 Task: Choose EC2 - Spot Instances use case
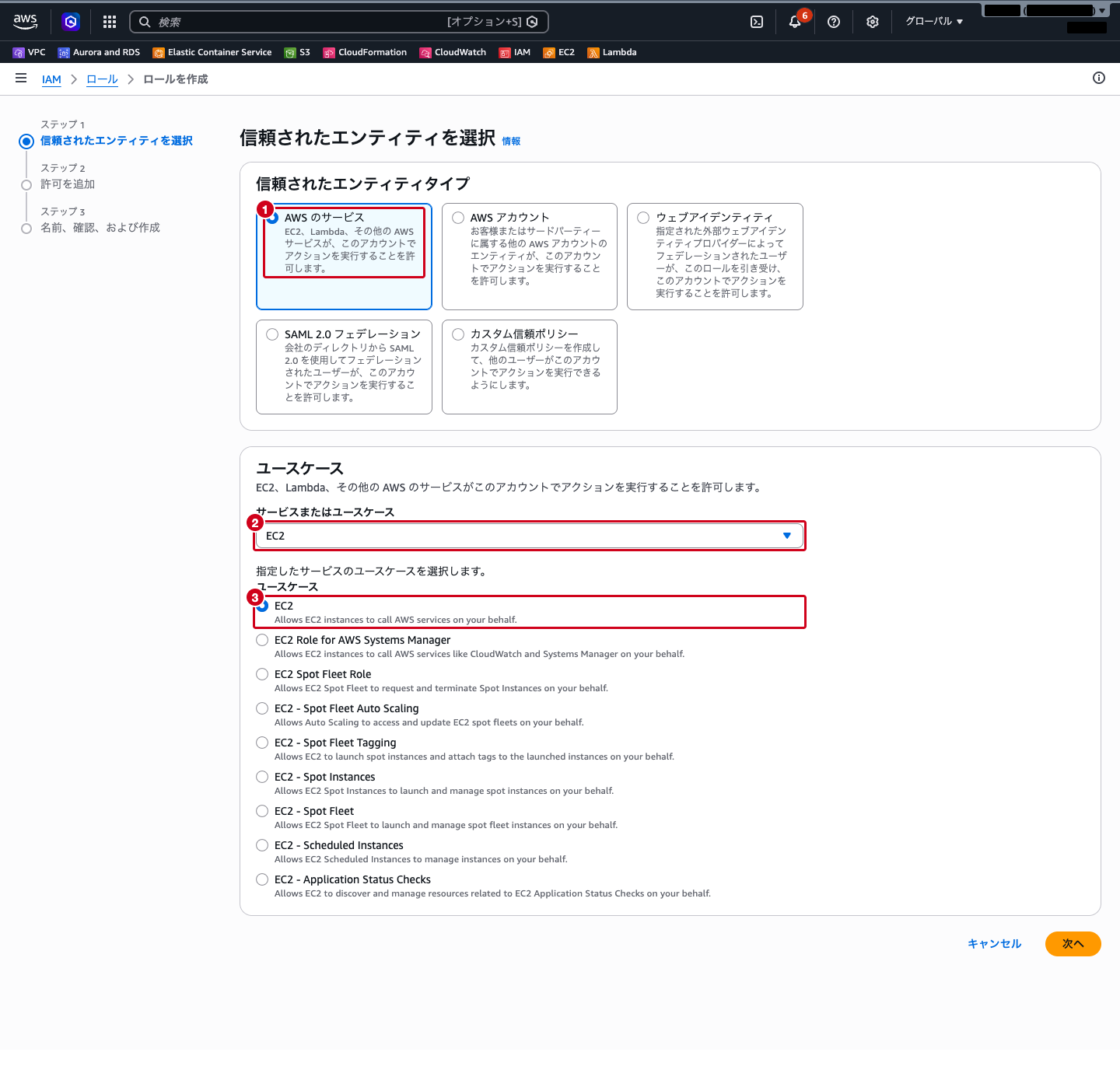click(262, 777)
